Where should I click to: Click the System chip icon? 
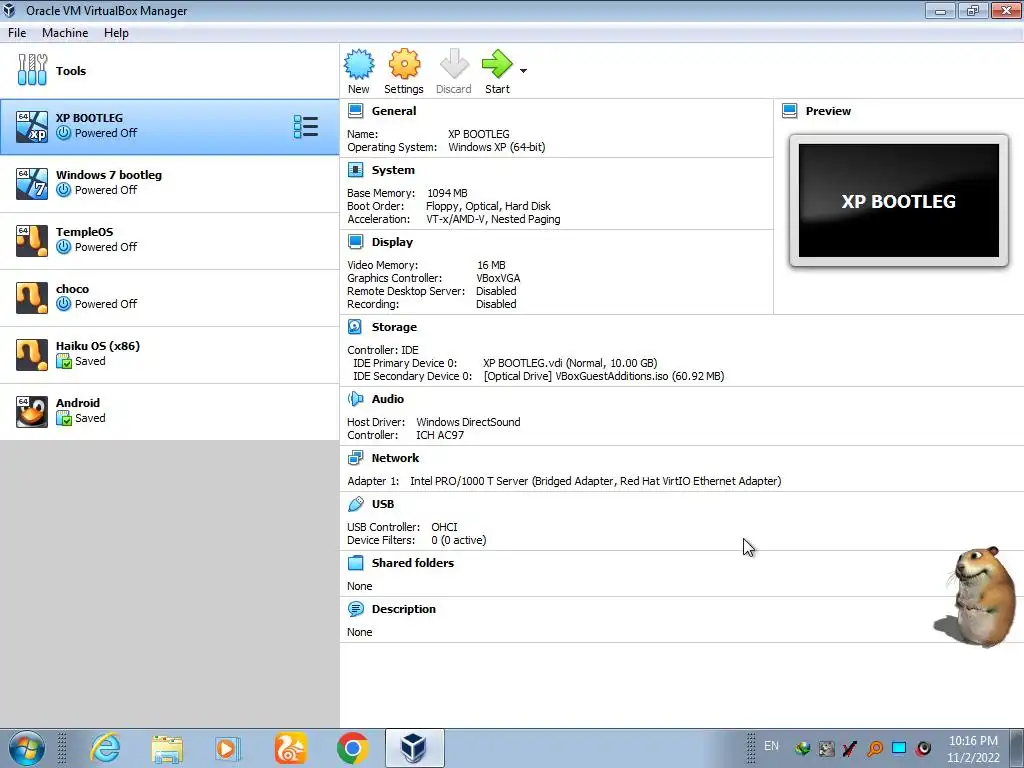tap(355, 170)
